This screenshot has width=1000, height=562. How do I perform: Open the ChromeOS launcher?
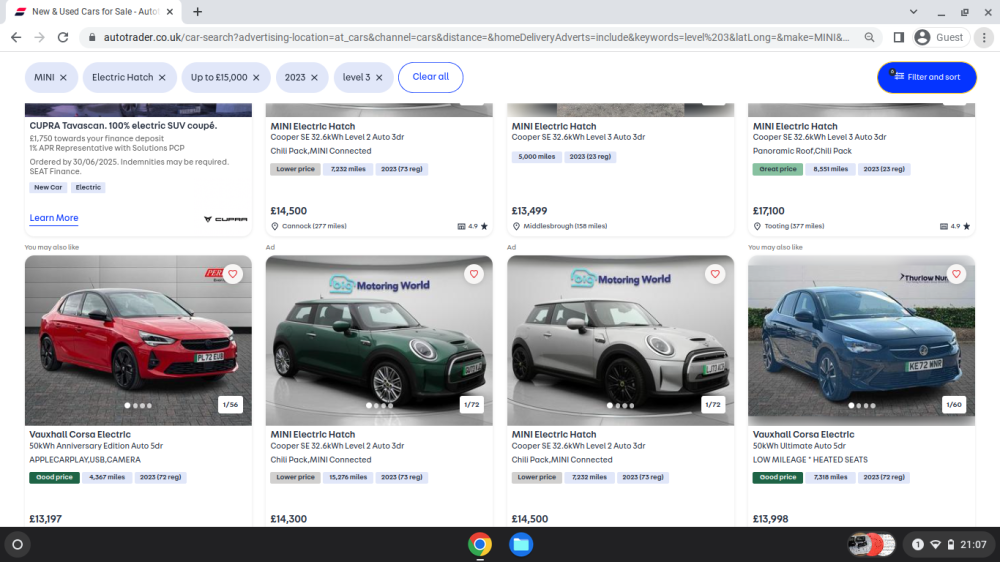17,545
